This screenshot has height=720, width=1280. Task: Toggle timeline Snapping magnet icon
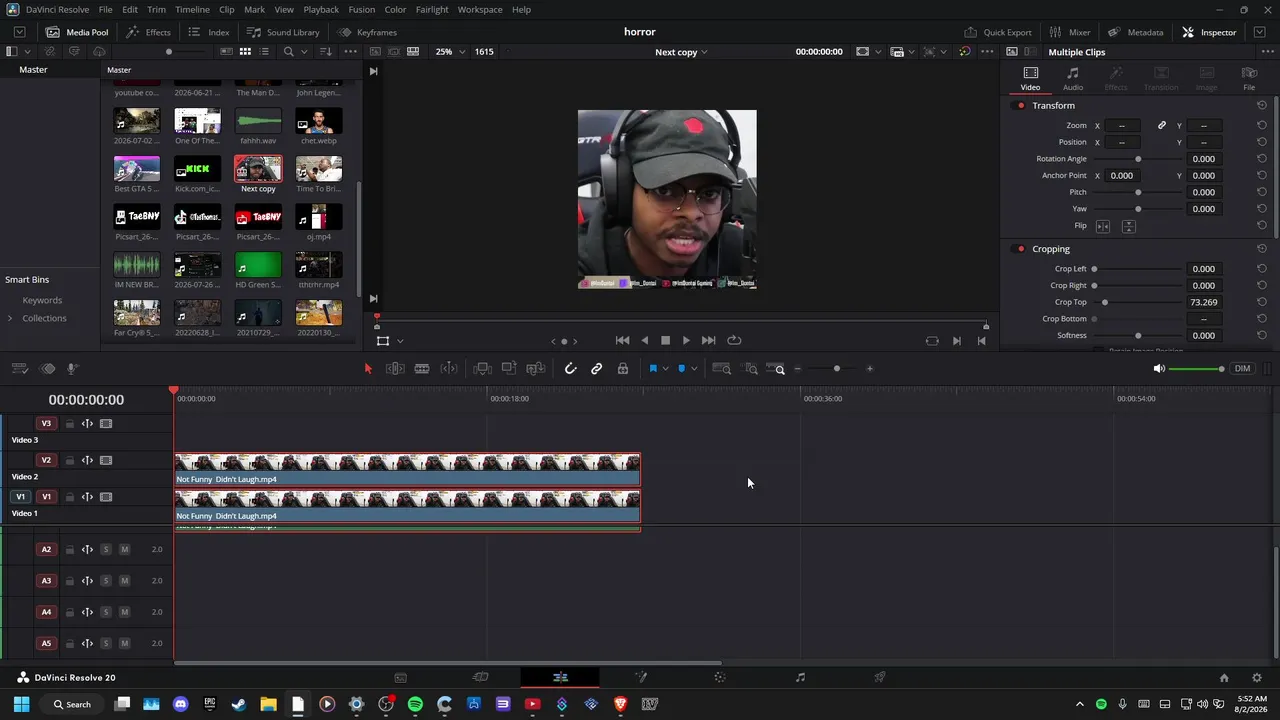click(570, 369)
